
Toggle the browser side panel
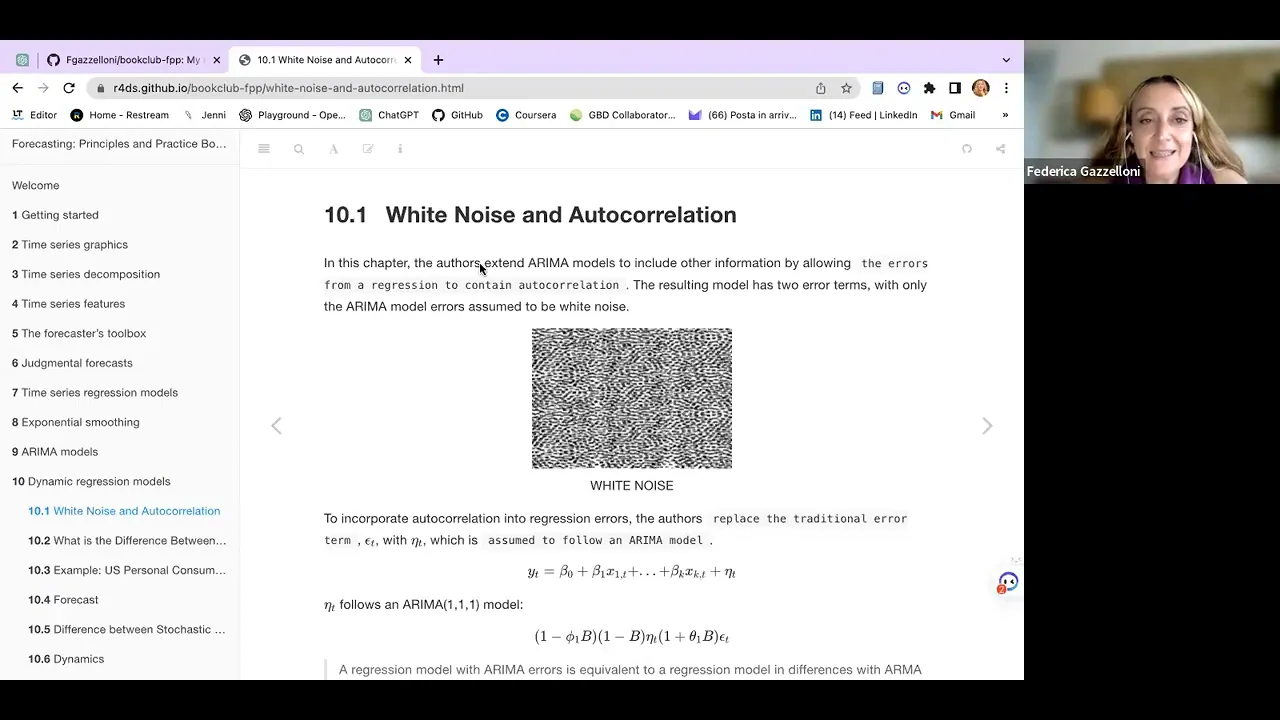point(955,88)
